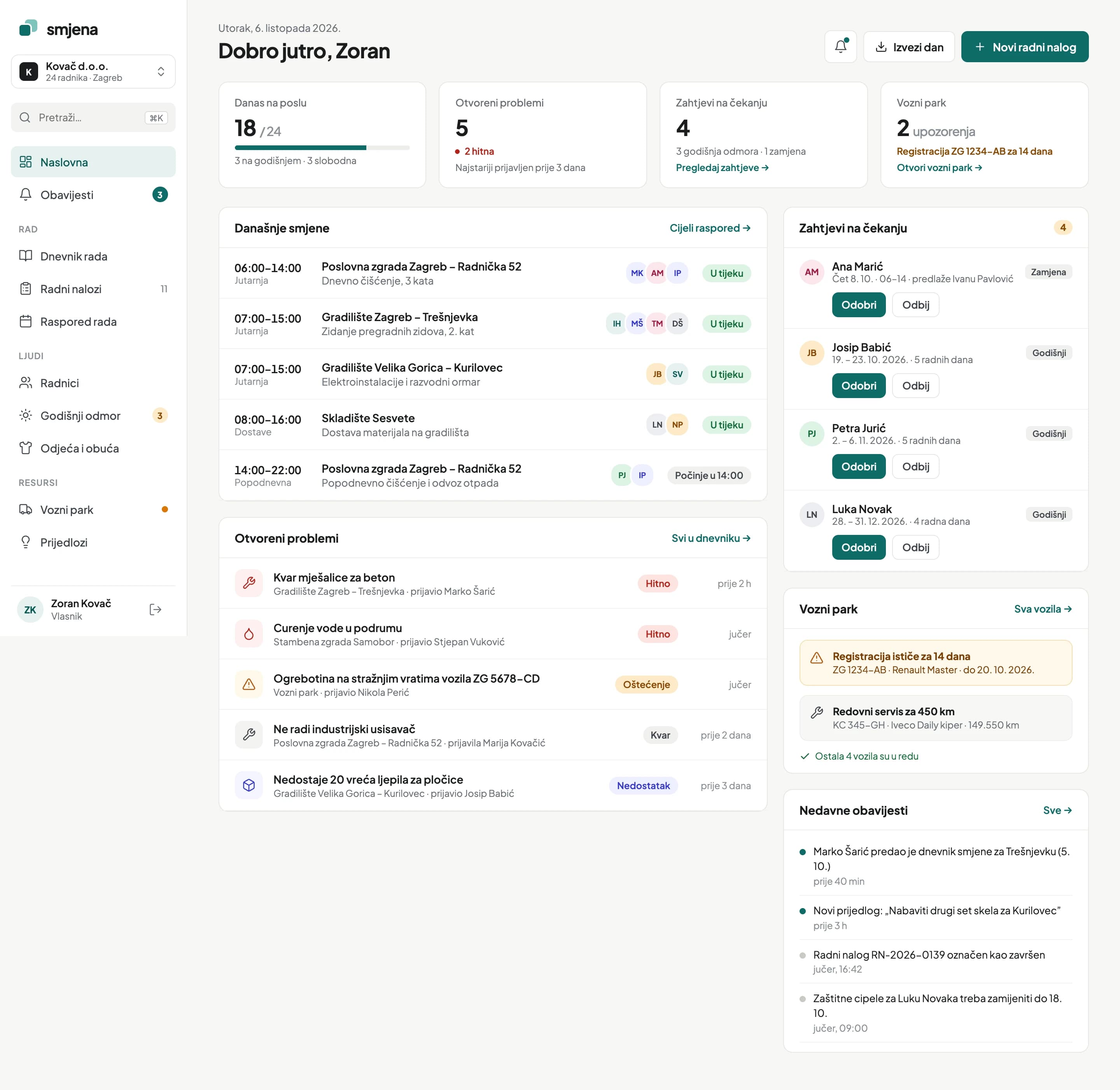Open Prijedlozi in sidebar

point(93,542)
